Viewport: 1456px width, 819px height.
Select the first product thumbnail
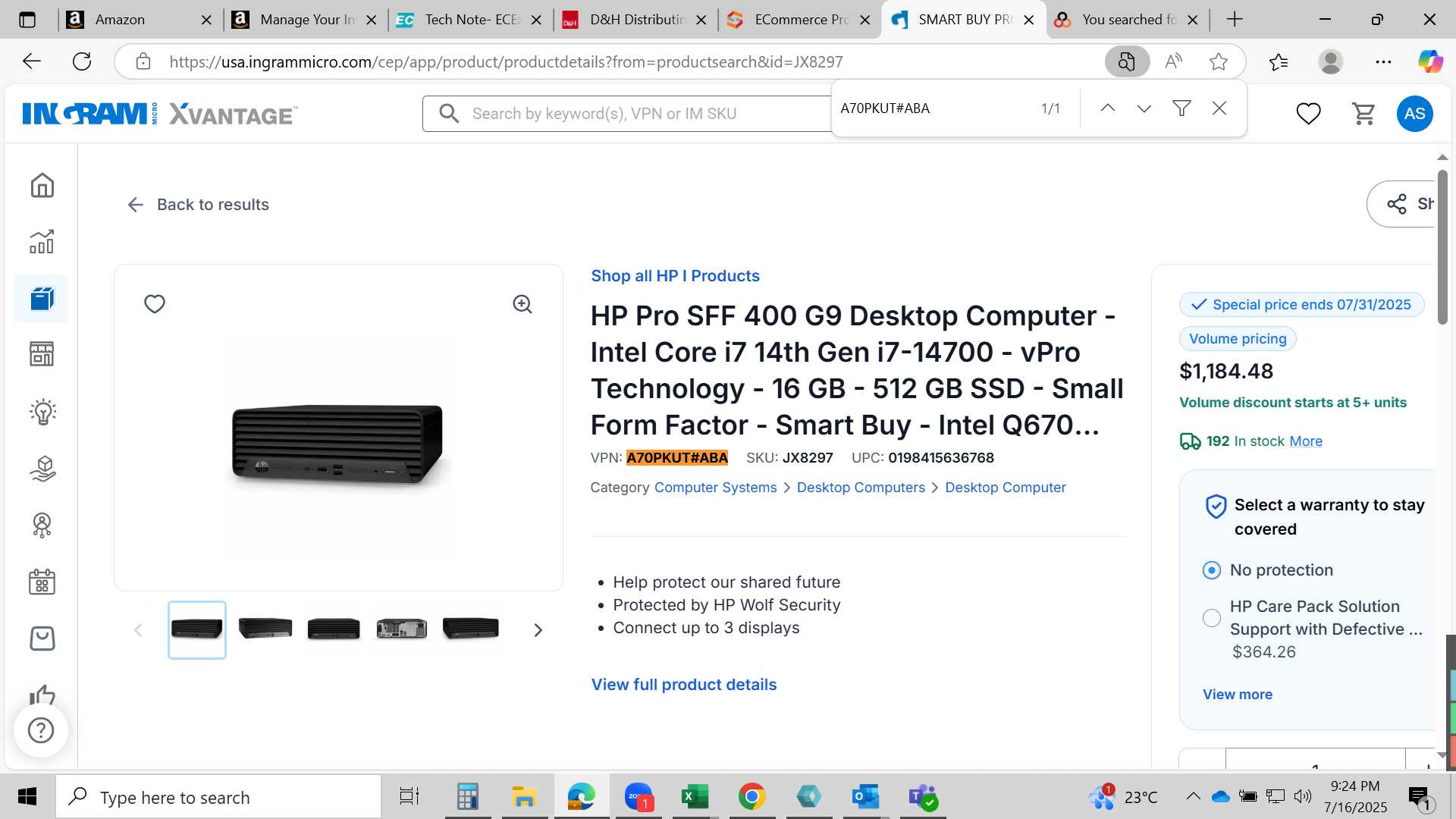point(197,630)
